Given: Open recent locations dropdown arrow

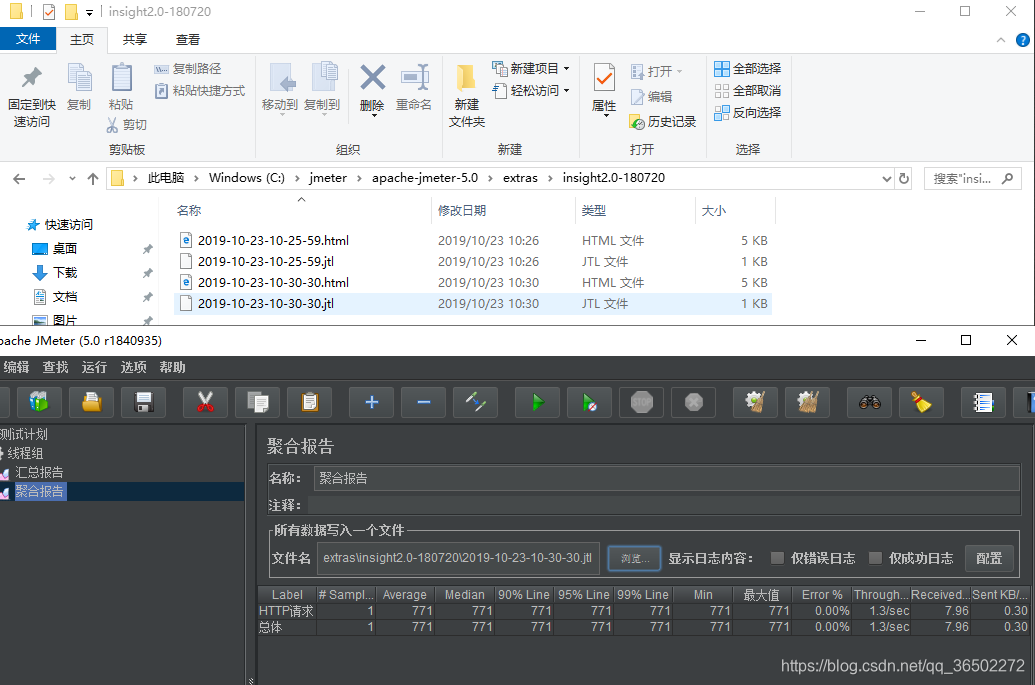Looking at the screenshot, I should click(72, 179).
